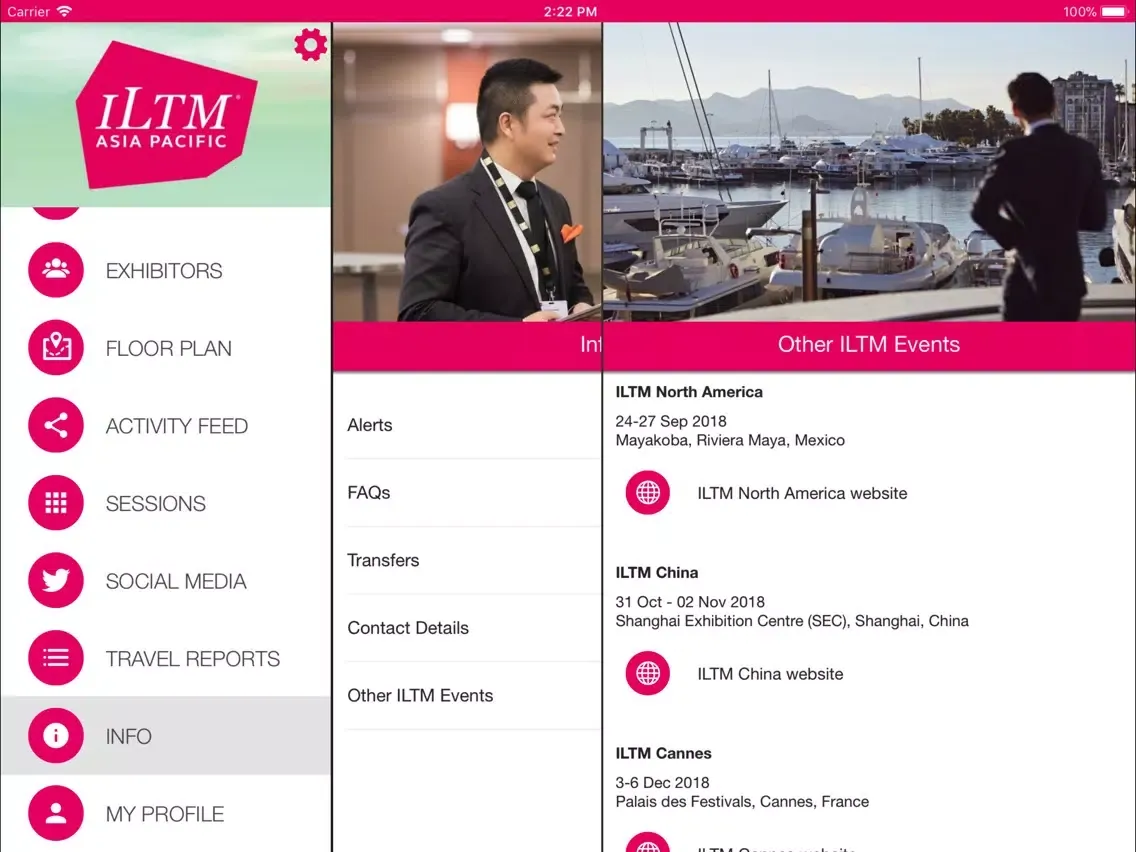Visit ILTM North America website link
The height and width of the screenshot is (852, 1136).
click(x=802, y=493)
